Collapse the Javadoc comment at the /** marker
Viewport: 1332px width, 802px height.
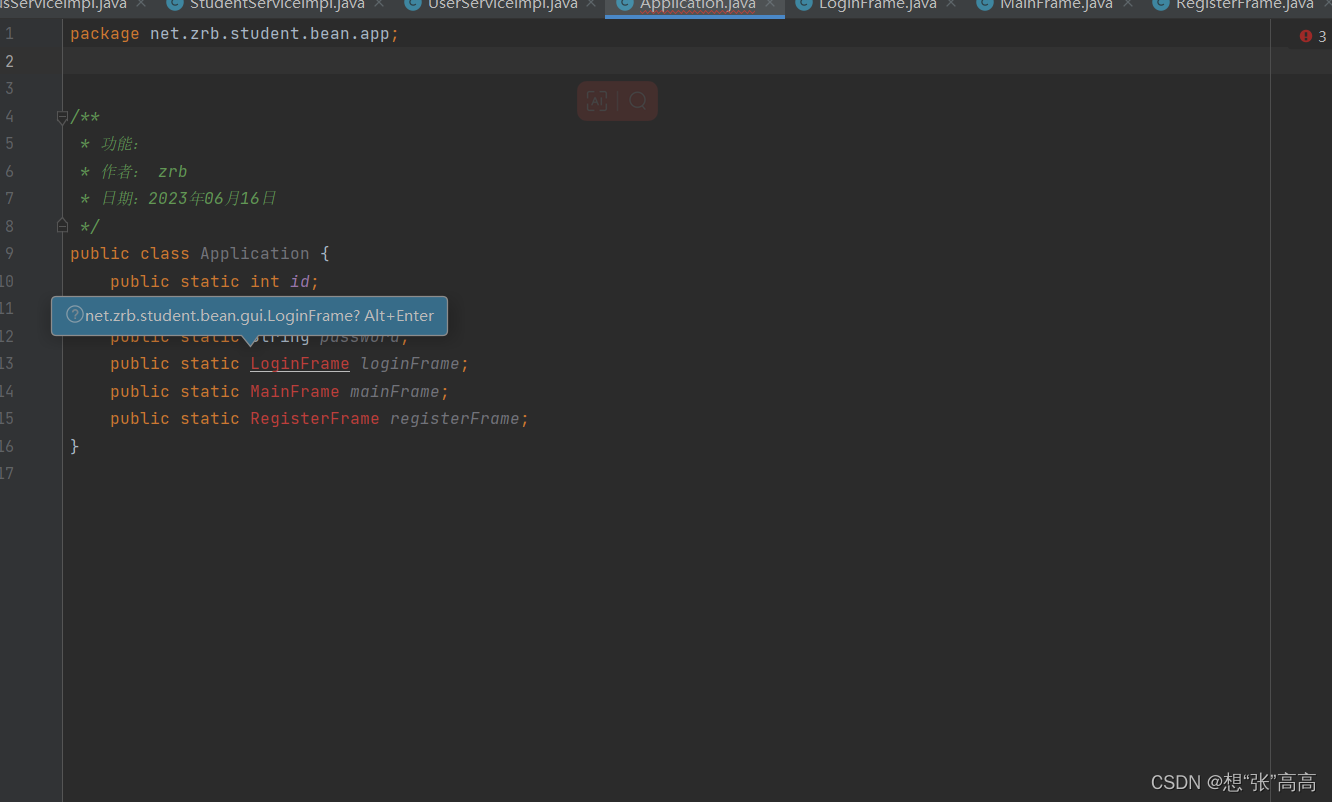62,117
